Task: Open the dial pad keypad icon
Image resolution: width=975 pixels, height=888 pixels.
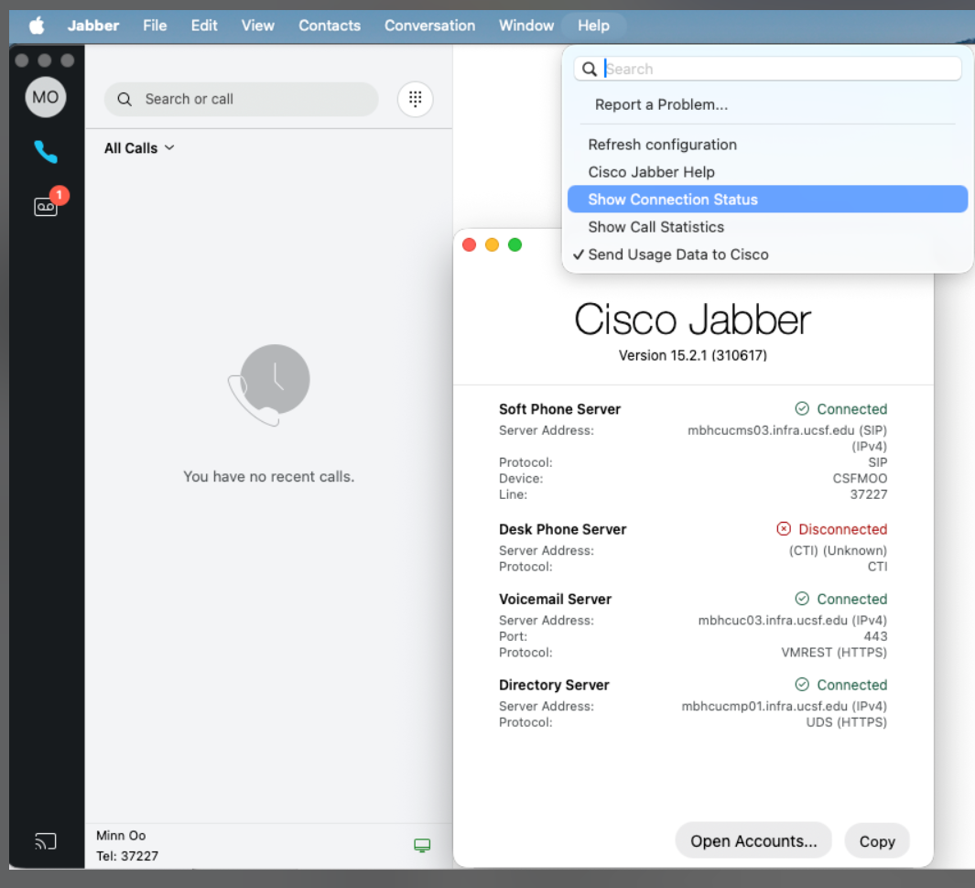Action: tap(415, 98)
